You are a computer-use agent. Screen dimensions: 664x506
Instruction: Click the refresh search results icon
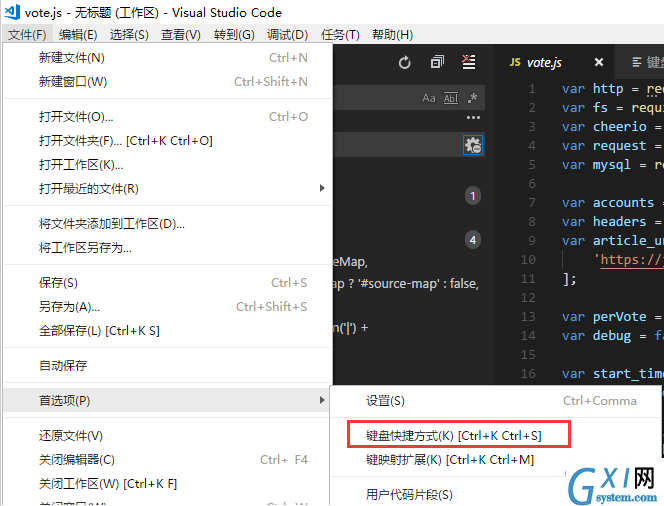404,63
